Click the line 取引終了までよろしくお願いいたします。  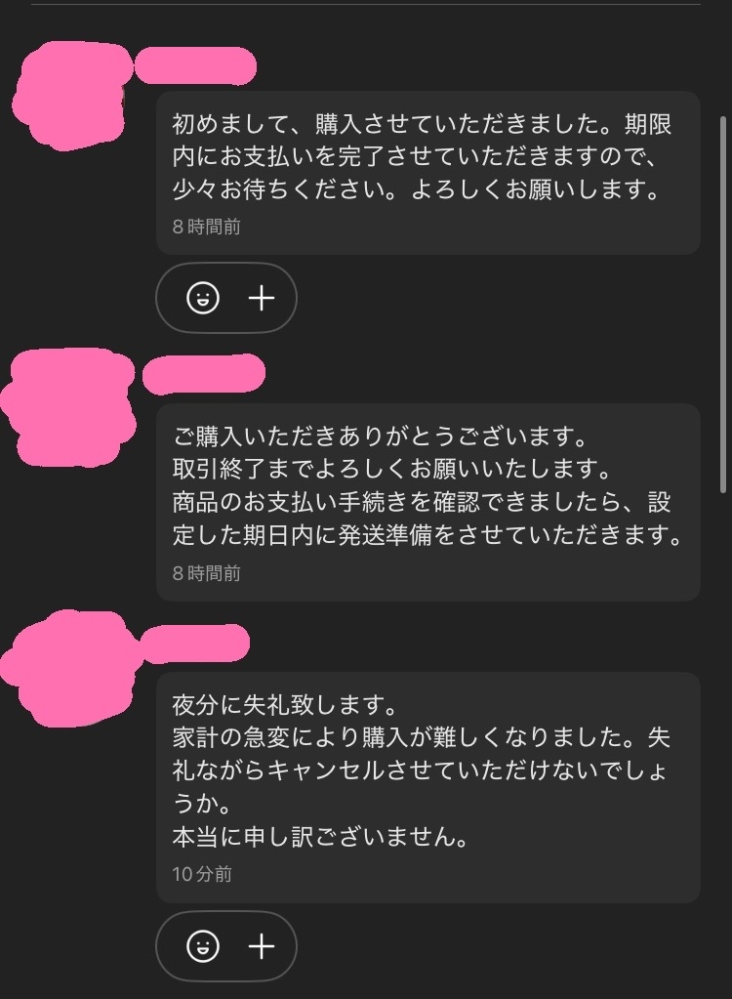[392, 470]
